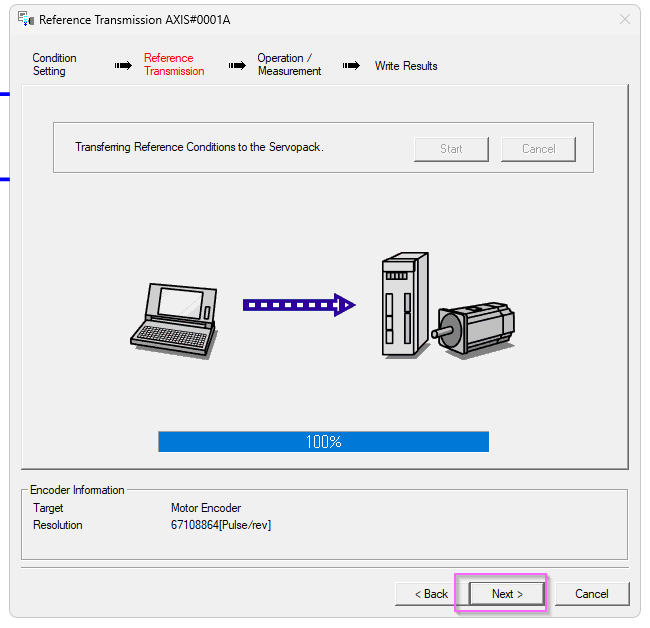
Task: Click the Next > button
Action: click(x=507, y=594)
